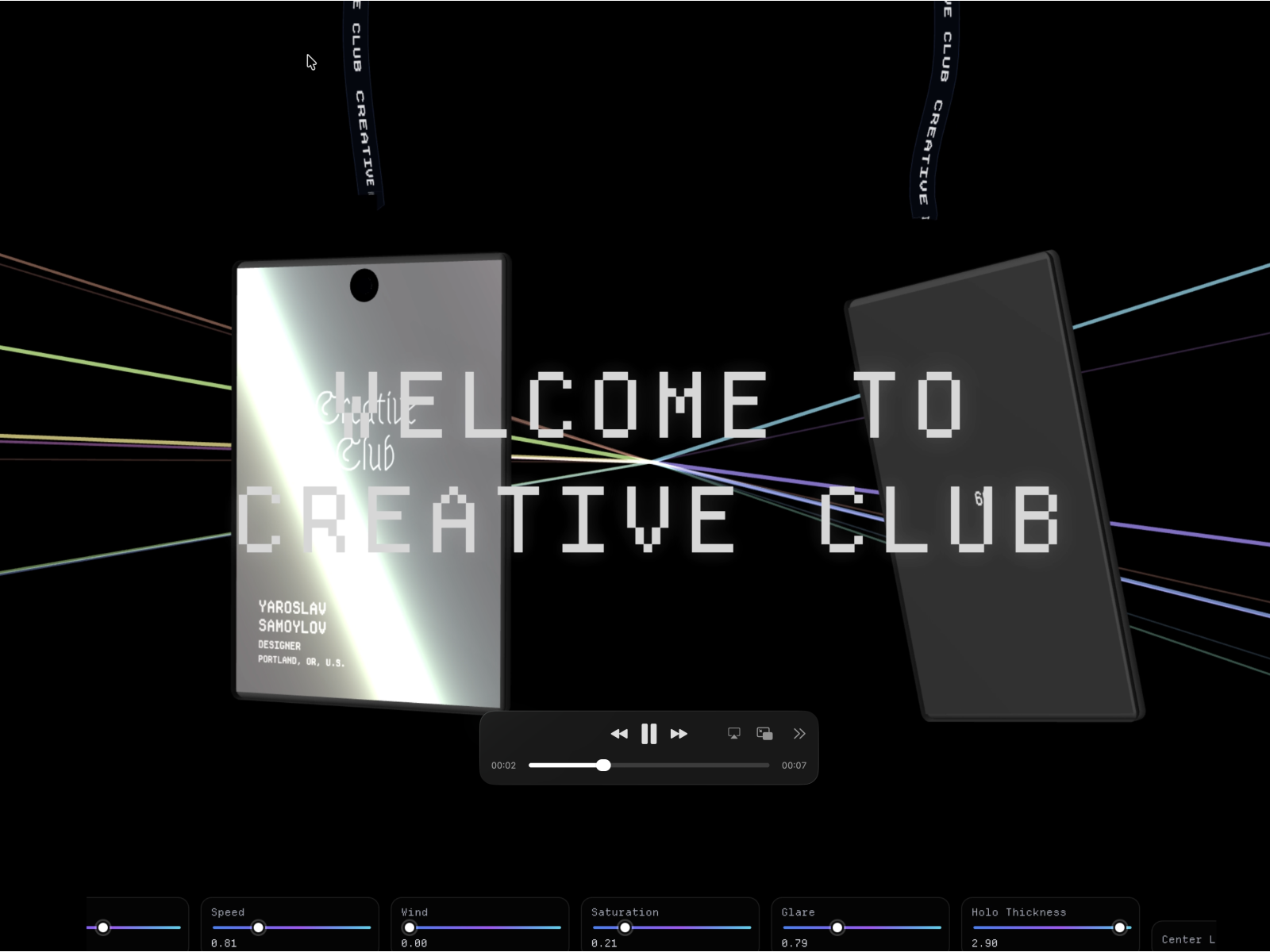Viewport: 1270px width, 952px height.
Task: Click the rewind button
Action: click(x=619, y=734)
